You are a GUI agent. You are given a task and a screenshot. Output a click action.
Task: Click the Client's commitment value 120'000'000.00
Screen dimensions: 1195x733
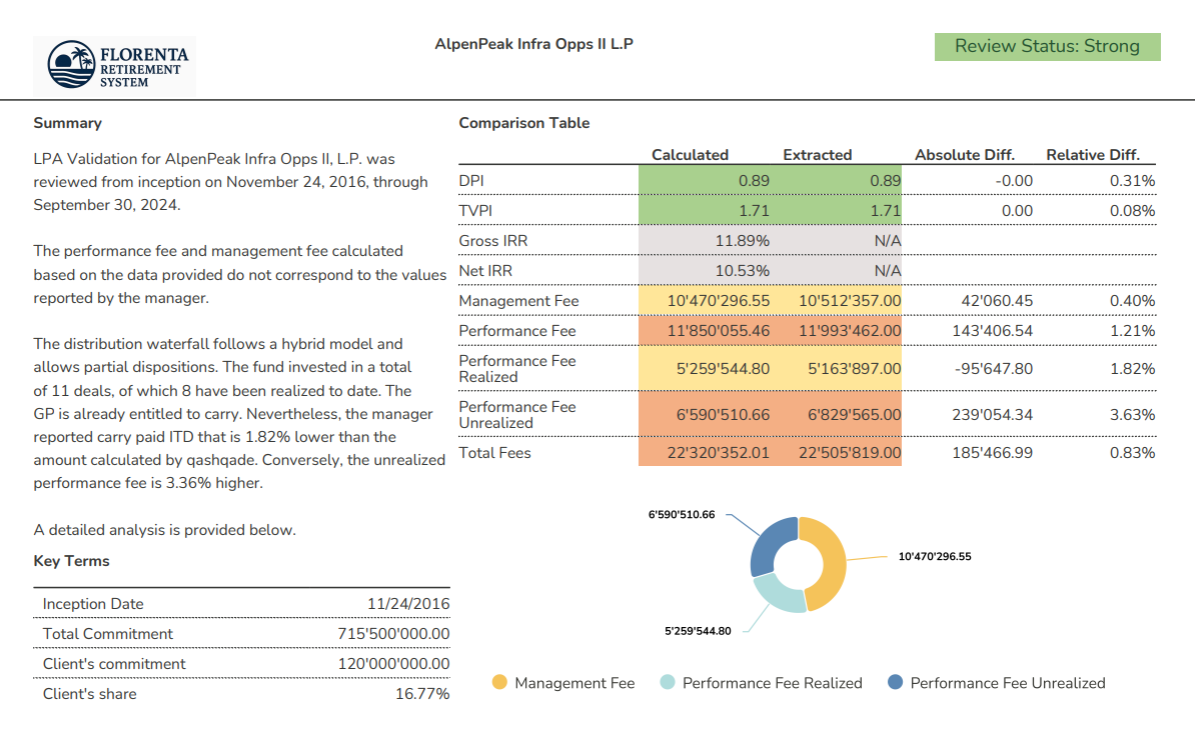pyautogui.click(x=394, y=664)
